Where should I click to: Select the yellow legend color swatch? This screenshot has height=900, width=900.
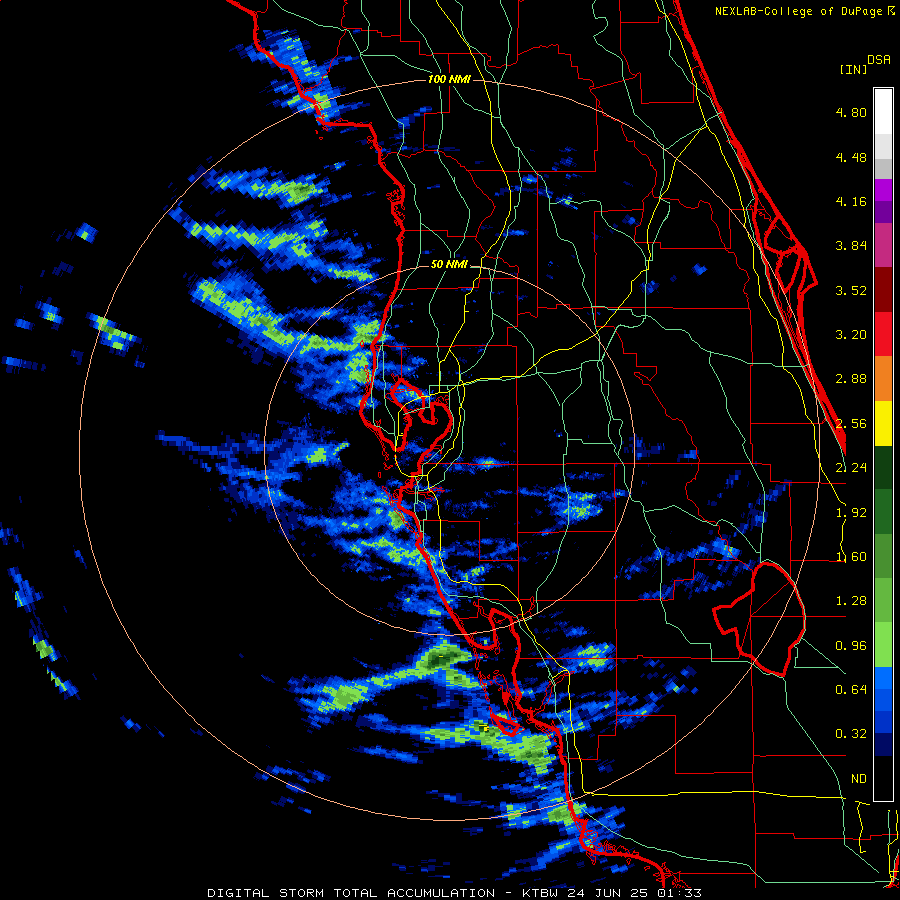(x=883, y=423)
